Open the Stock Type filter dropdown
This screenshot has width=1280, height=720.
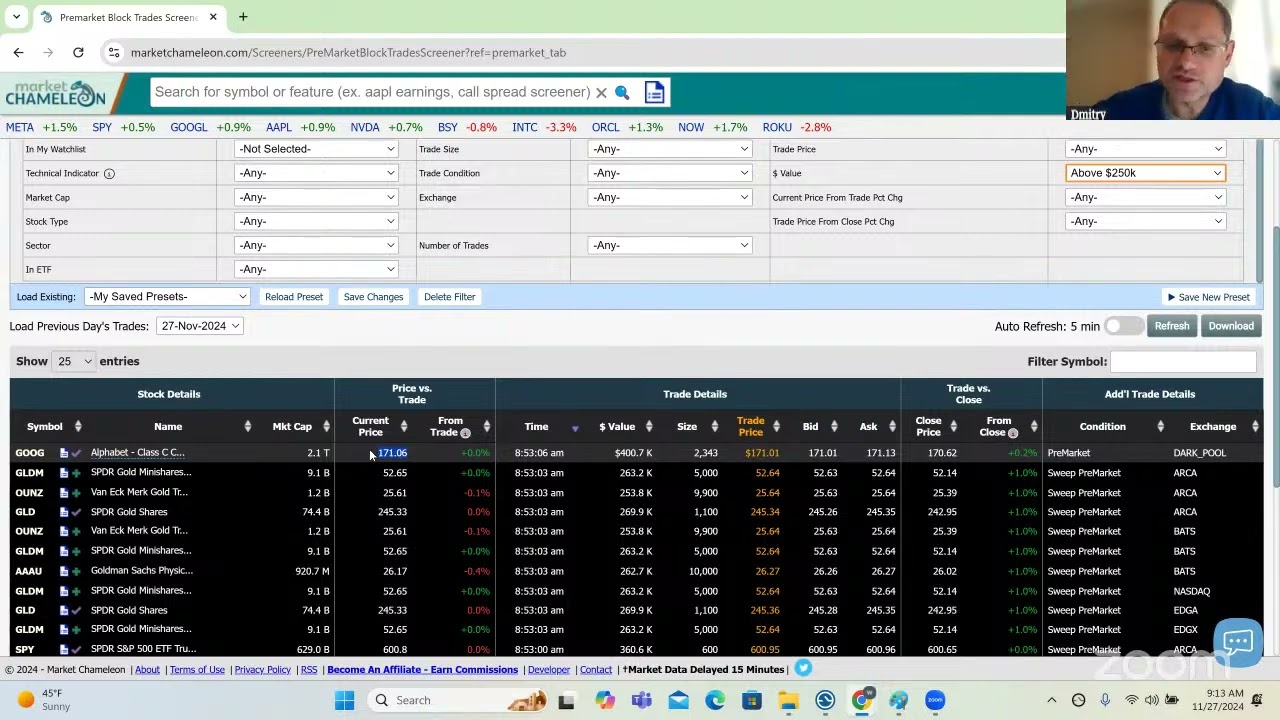316,221
